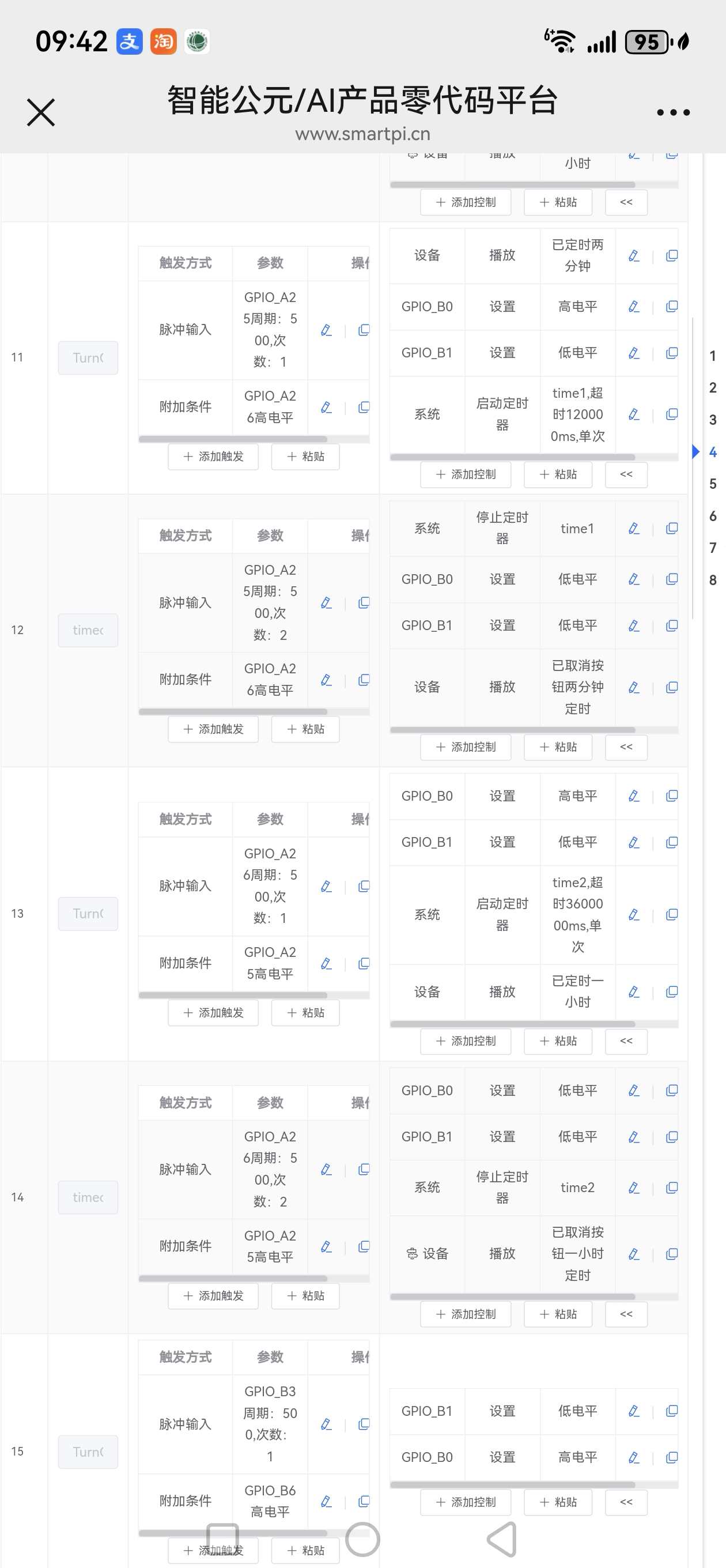The image size is (726, 1568).
Task: Open the Alipay notification icon in status bar
Action: [x=130, y=42]
